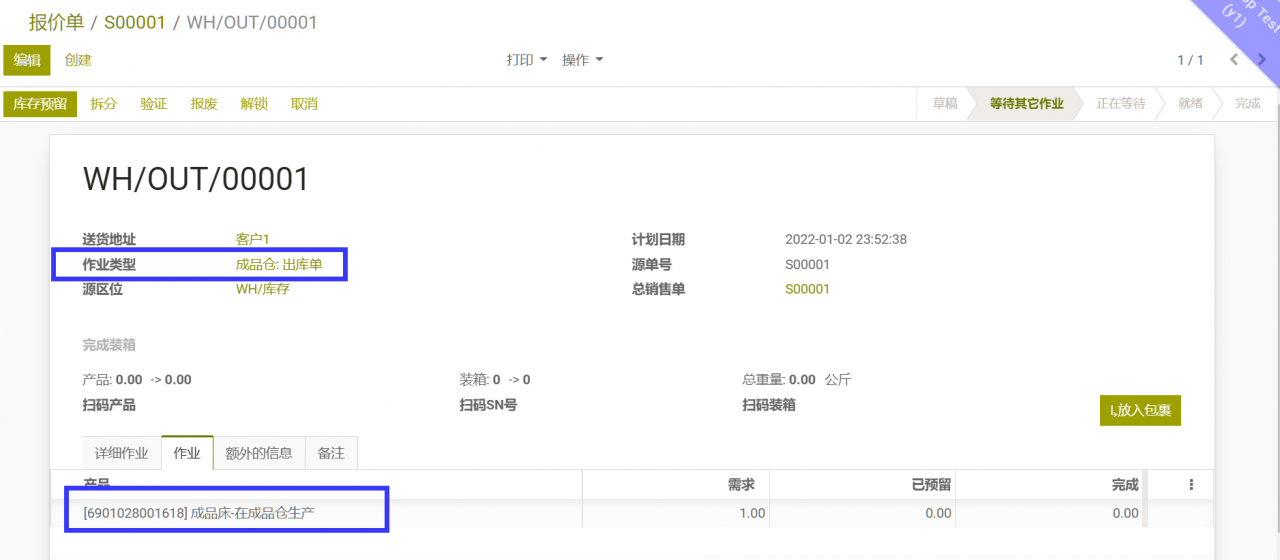Open the 打印 dropdown
The height and width of the screenshot is (560, 1280).
[526, 60]
